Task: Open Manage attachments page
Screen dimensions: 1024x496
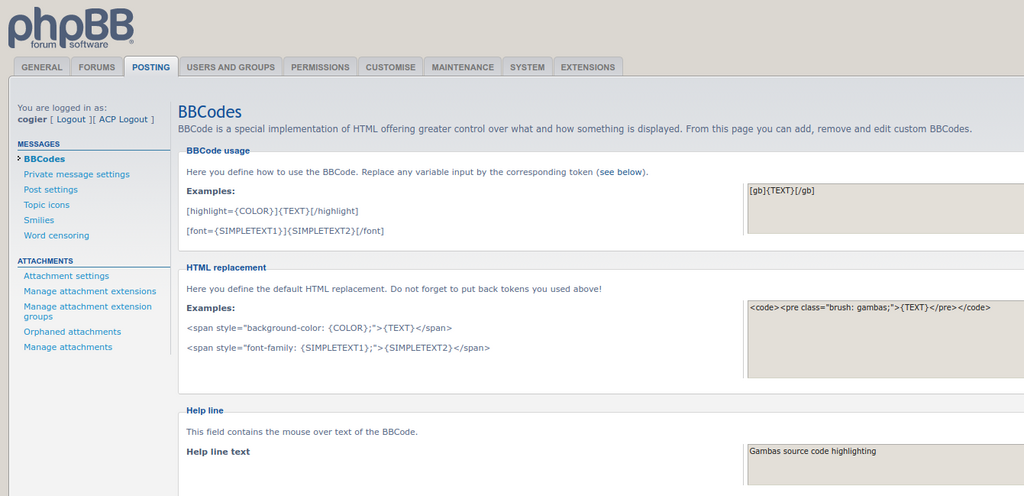Action: (68, 347)
